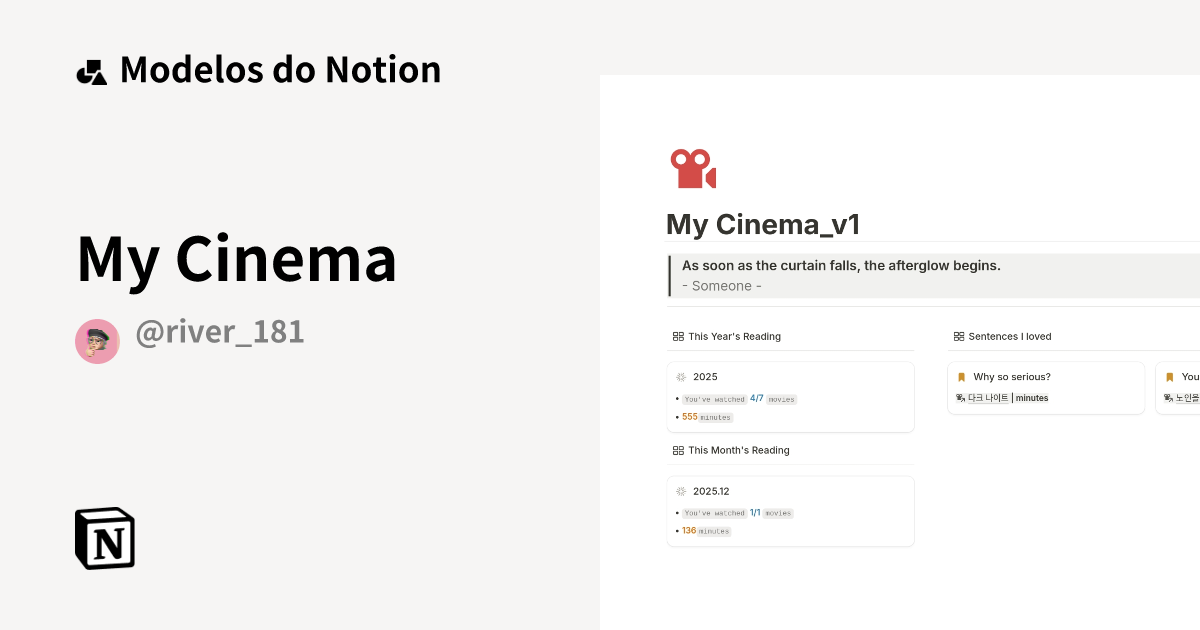Screen dimensions: 1200x630
Task: Select the speech-bubble icon before 다크 나이트
Action: click(963, 397)
